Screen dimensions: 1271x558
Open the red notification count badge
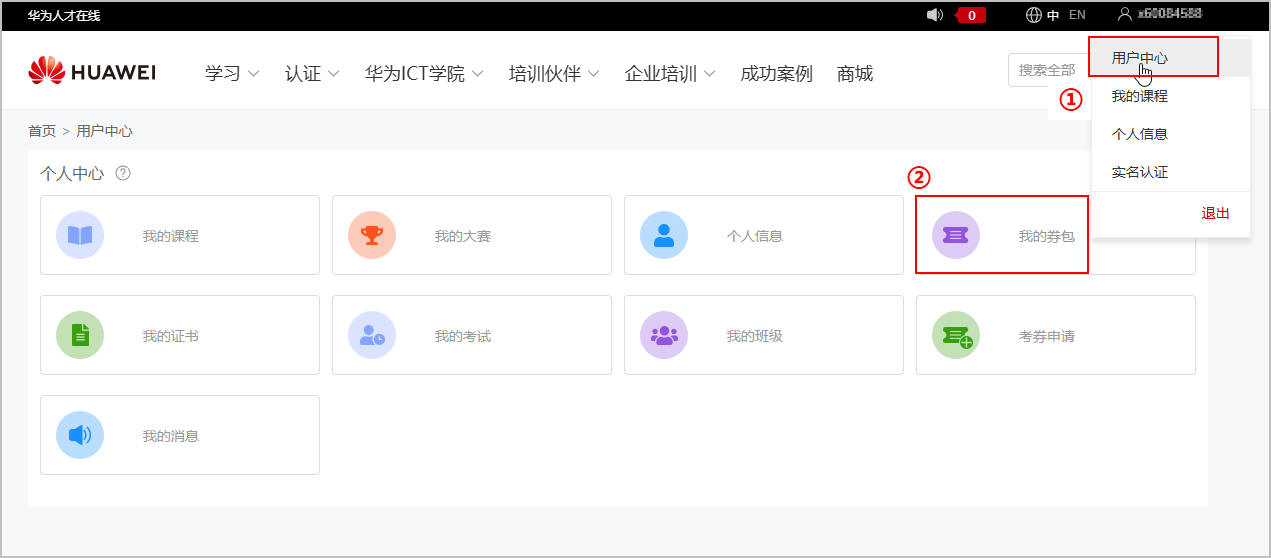(971, 15)
